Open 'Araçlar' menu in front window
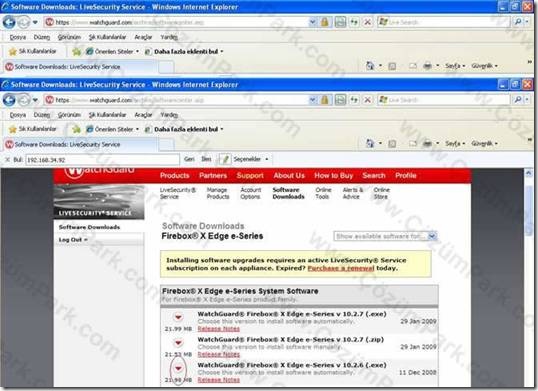The height and width of the screenshot is (391, 538). (143, 115)
